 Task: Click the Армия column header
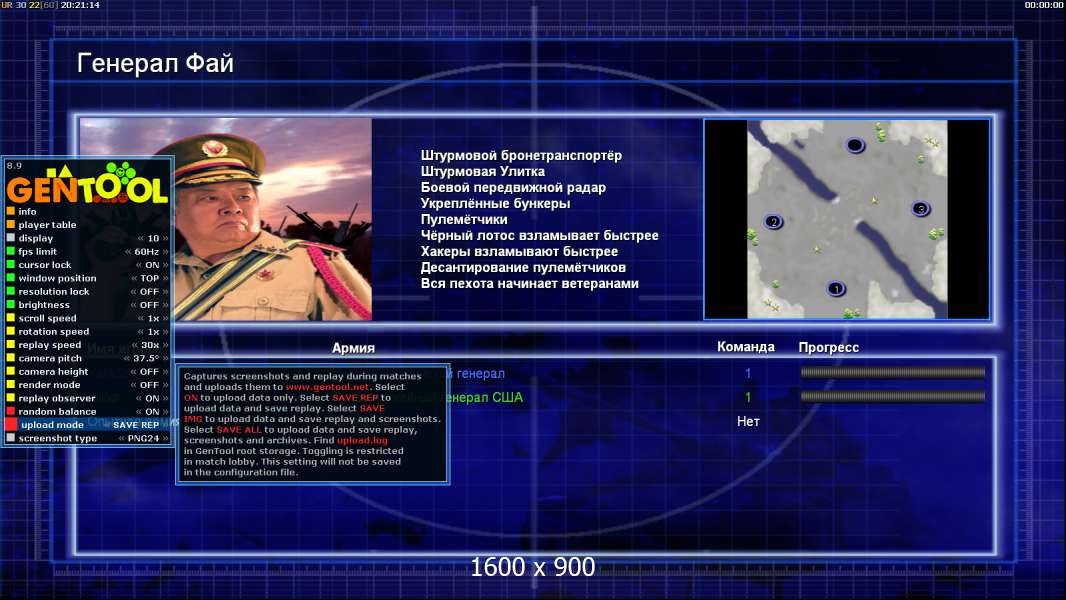tap(353, 348)
